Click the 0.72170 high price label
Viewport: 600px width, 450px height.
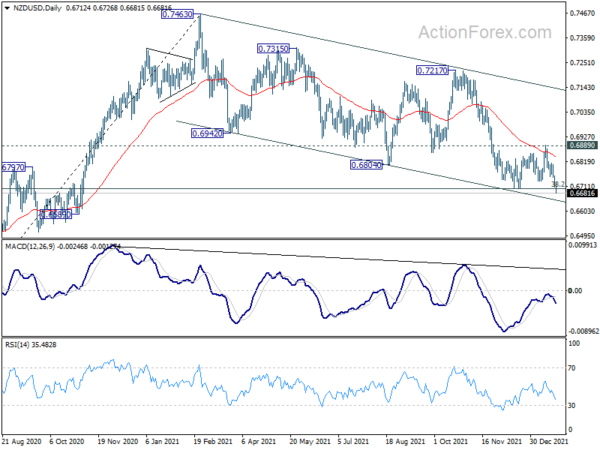click(x=435, y=71)
